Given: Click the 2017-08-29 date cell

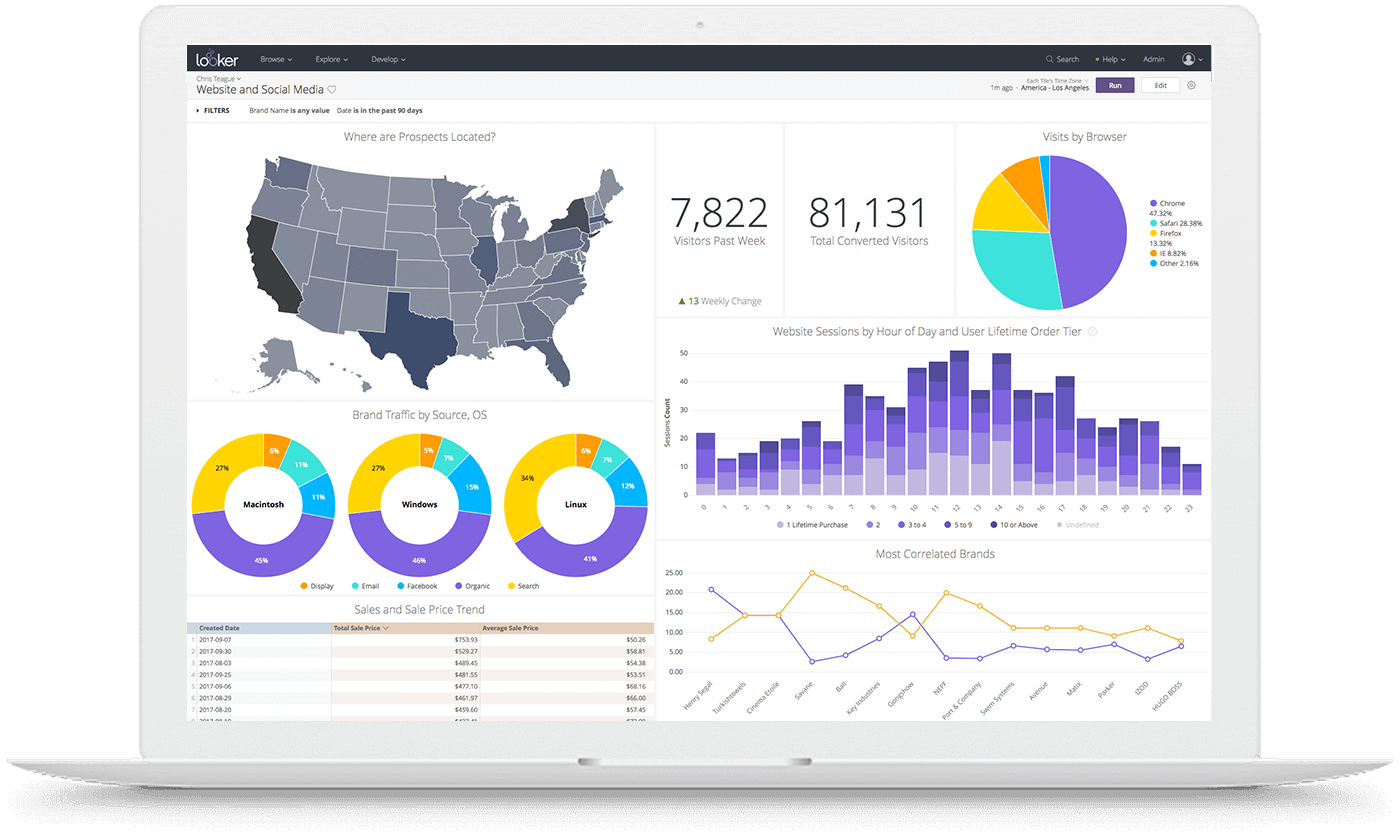Looking at the screenshot, I should tap(264, 698).
